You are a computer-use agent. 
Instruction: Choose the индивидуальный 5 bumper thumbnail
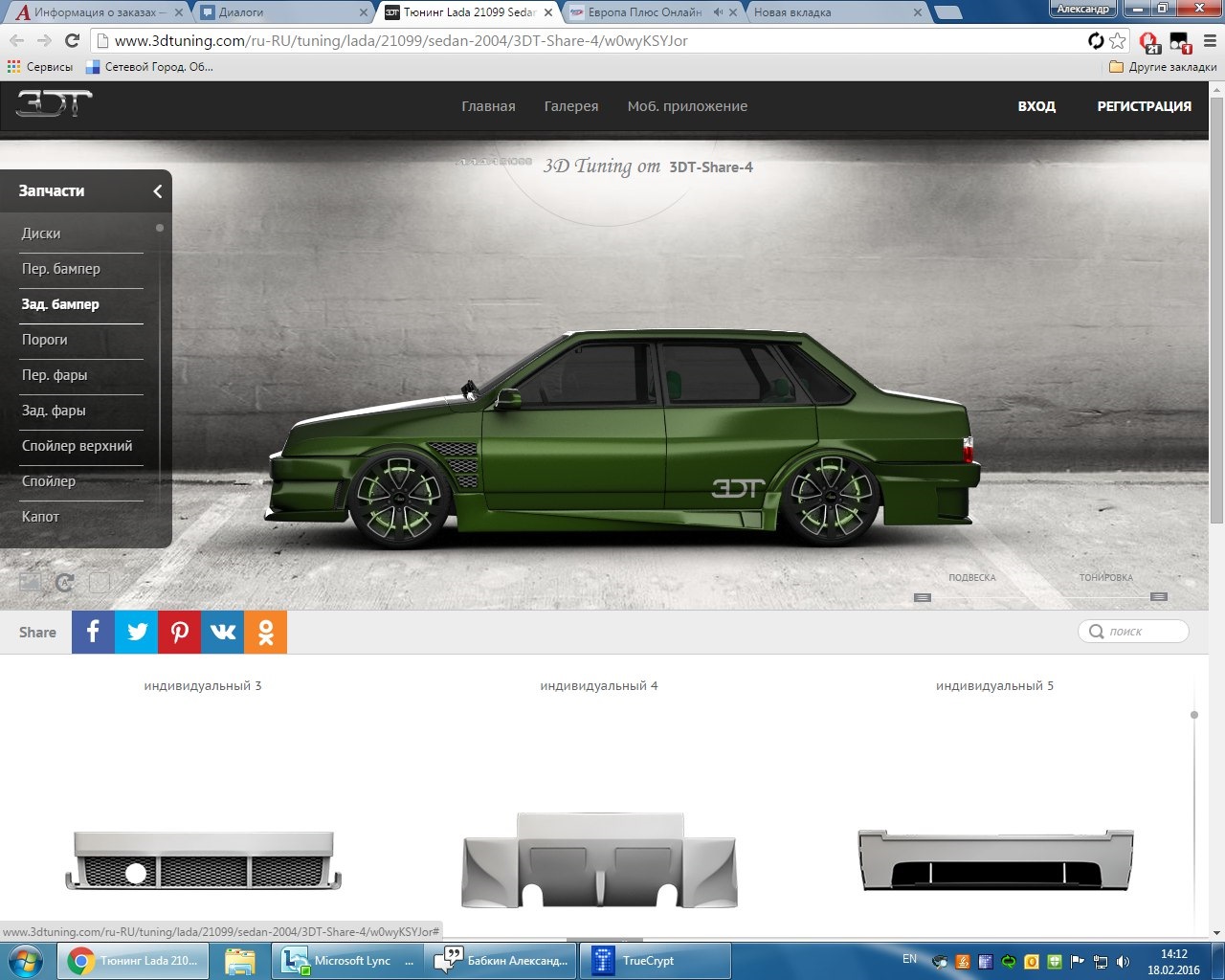coord(995,860)
